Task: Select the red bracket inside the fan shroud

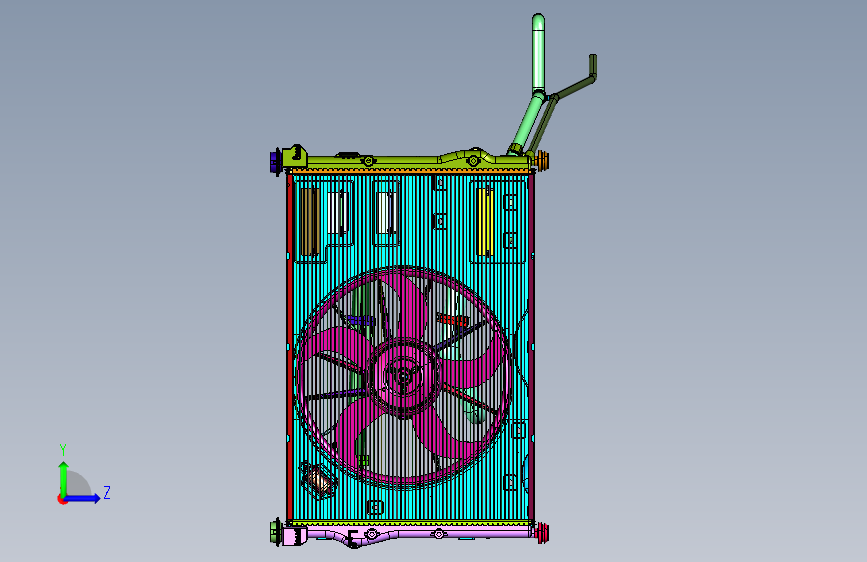Action: click(452, 320)
